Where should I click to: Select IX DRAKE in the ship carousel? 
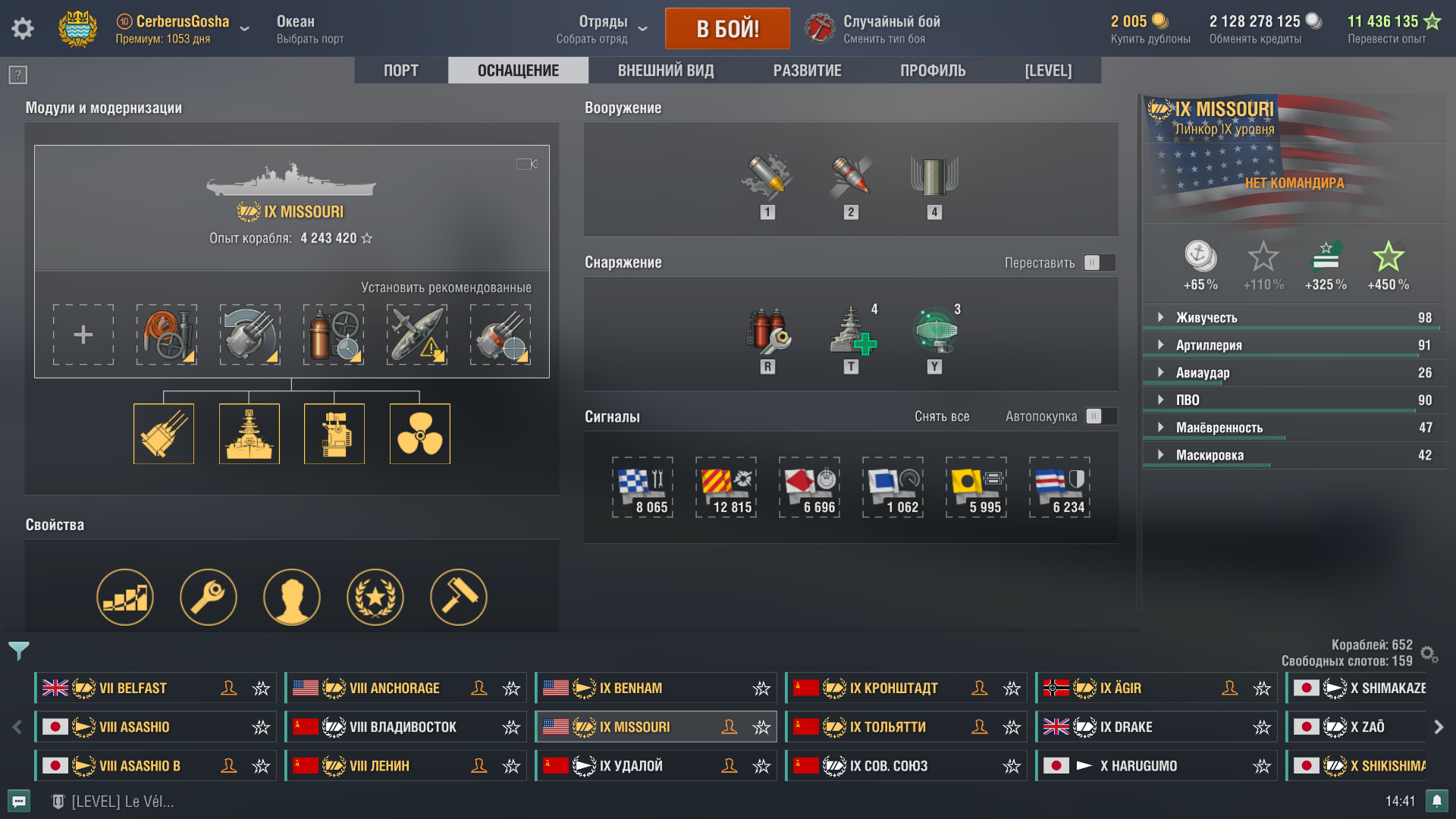tap(1156, 726)
